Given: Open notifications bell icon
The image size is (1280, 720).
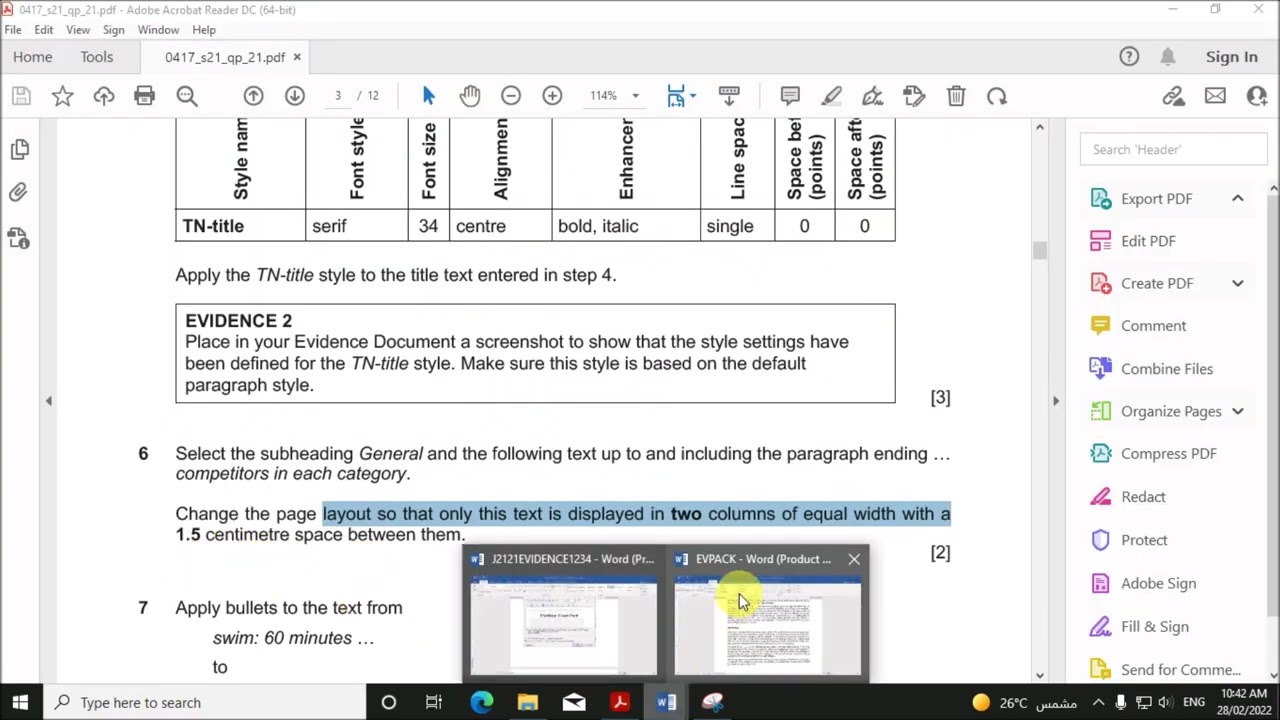Looking at the screenshot, I should 1168,57.
